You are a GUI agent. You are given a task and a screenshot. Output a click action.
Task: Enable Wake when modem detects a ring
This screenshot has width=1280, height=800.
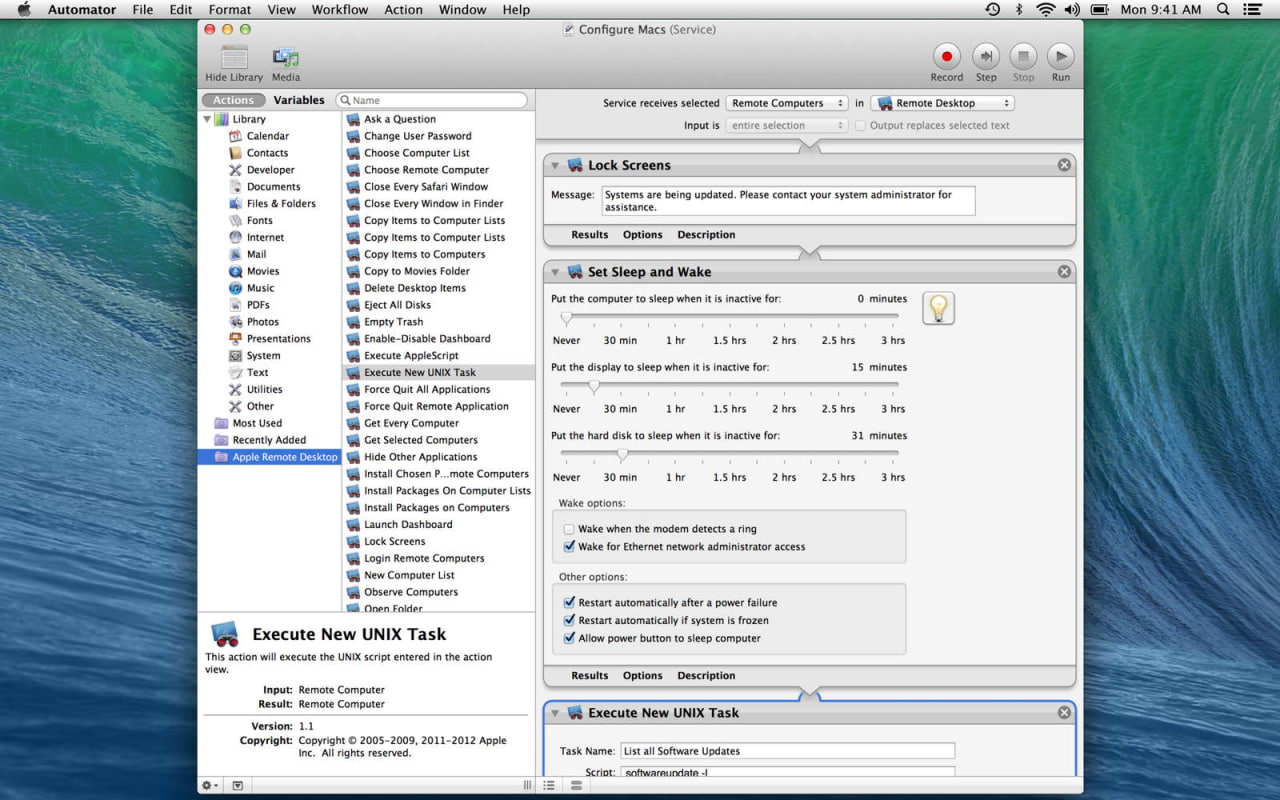pyautogui.click(x=569, y=529)
